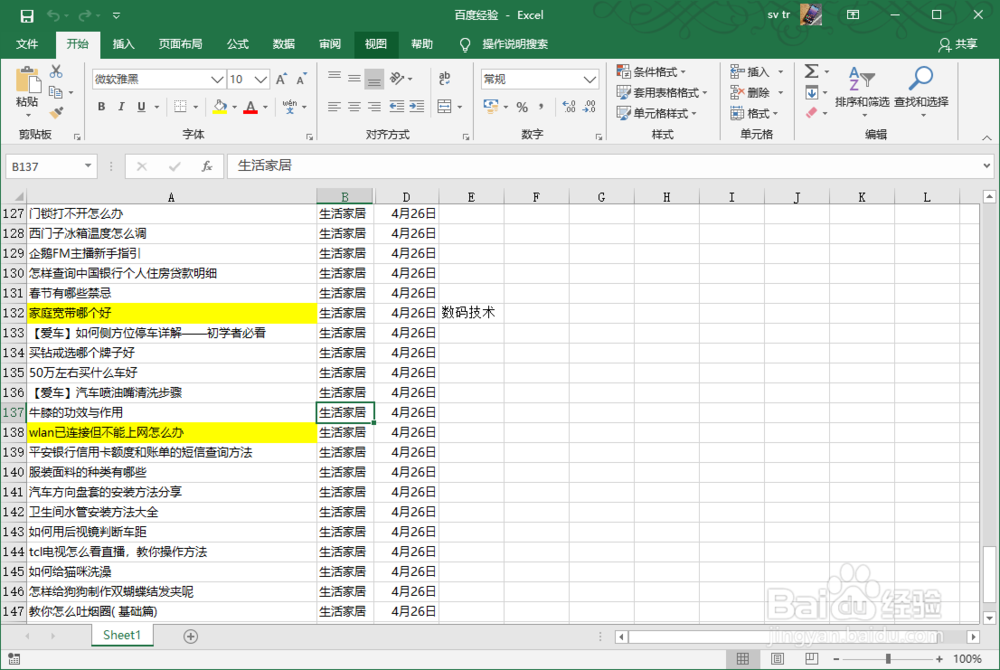Image resolution: width=1000 pixels, height=670 pixels.
Task: Click the Wrap Text (ab) icon
Action: click(443, 79)
